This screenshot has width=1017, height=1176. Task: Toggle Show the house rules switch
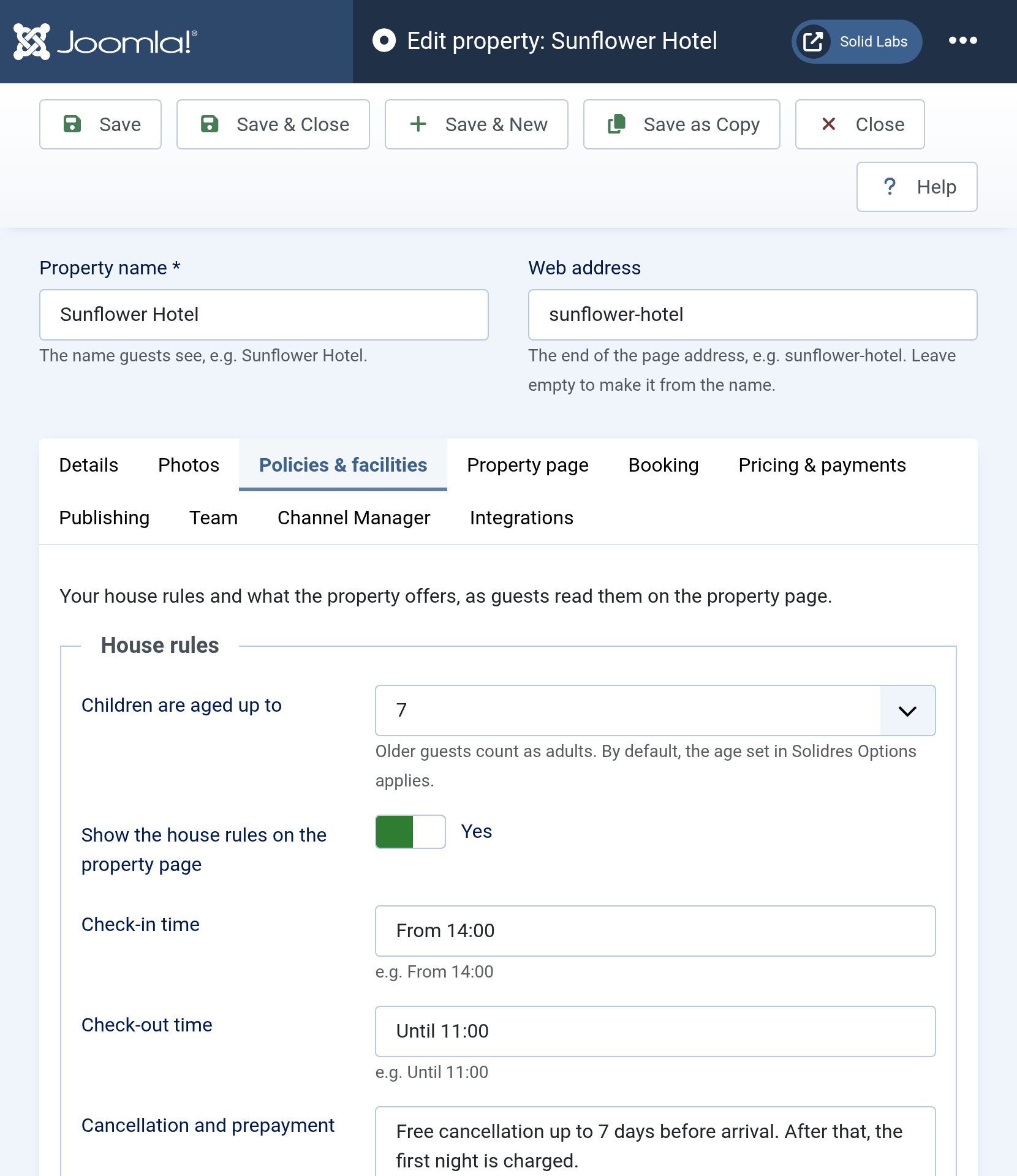tap(410, 832)
